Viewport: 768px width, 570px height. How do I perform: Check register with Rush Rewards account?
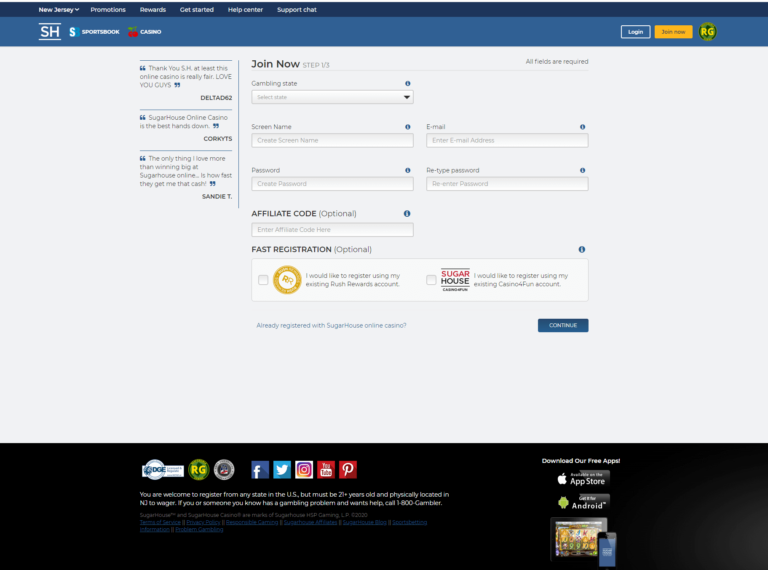(x=263, y=280)
